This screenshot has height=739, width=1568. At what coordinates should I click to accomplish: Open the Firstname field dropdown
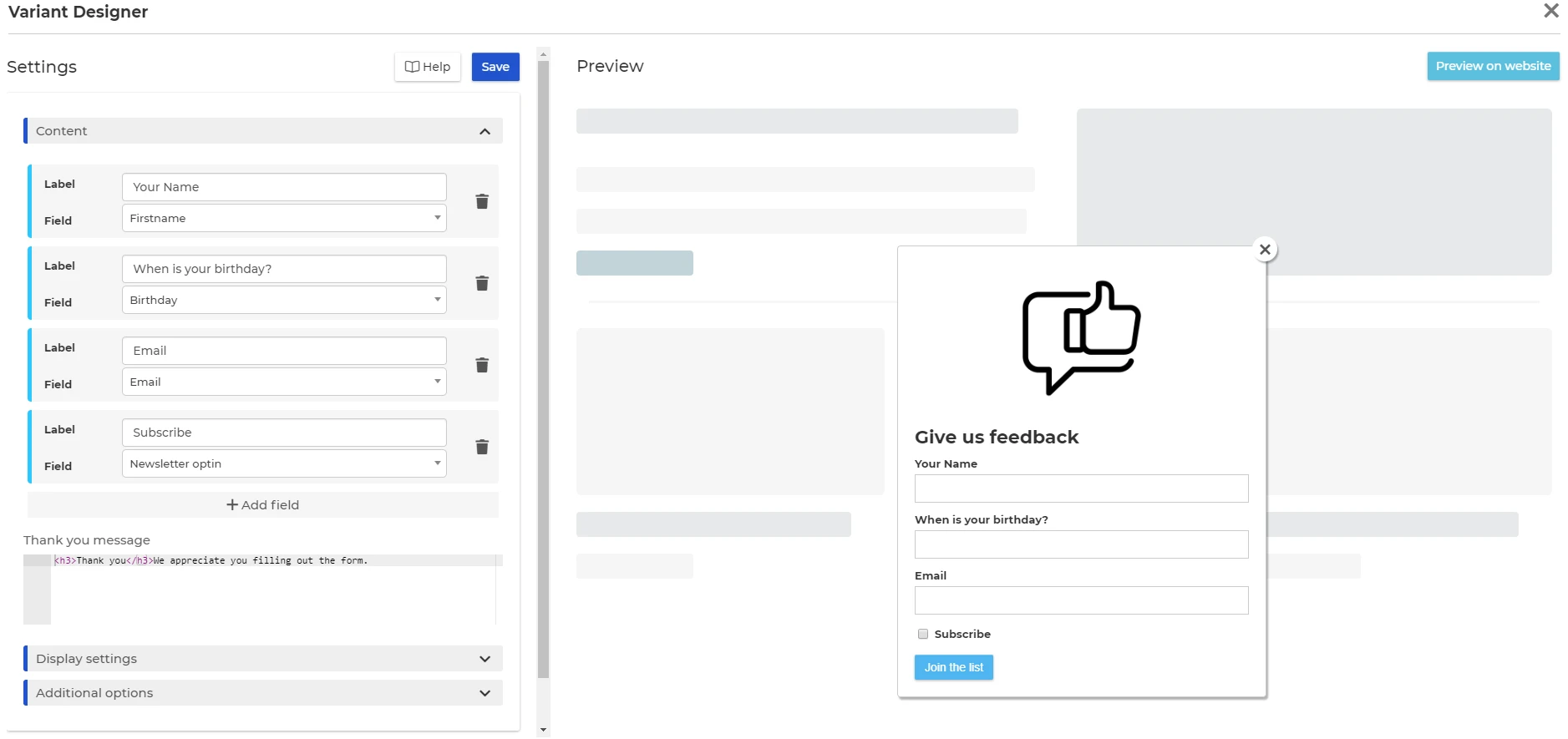tap(284, 218)
